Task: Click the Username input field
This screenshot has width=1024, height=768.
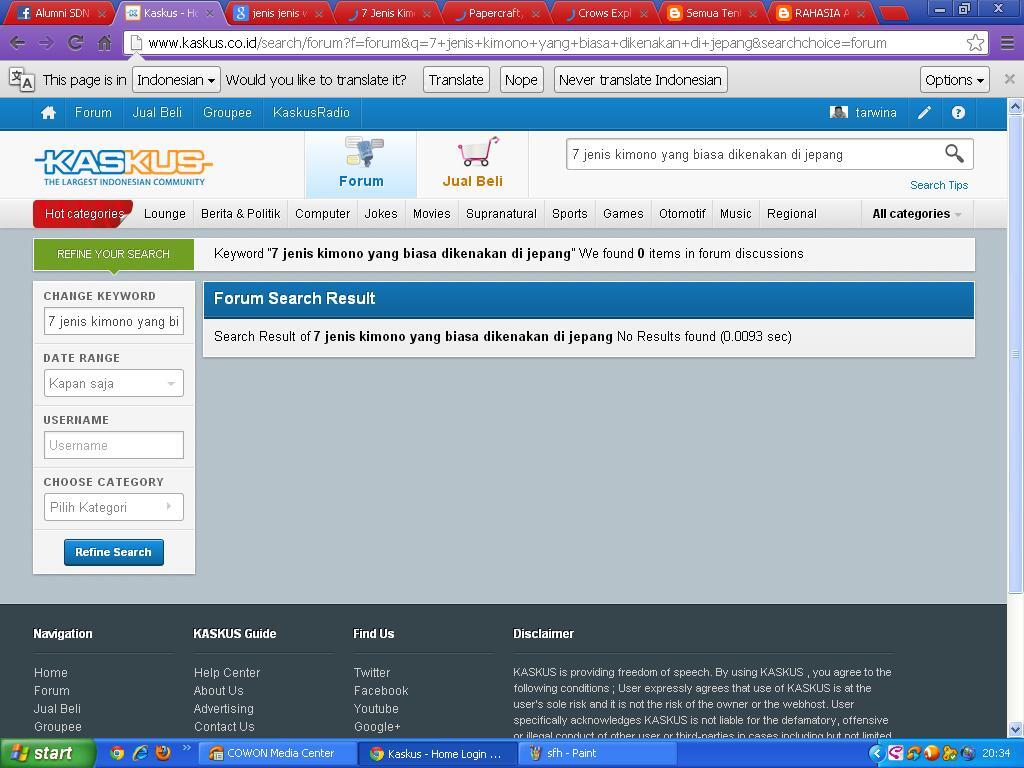Action: click(x=114, y=445)
